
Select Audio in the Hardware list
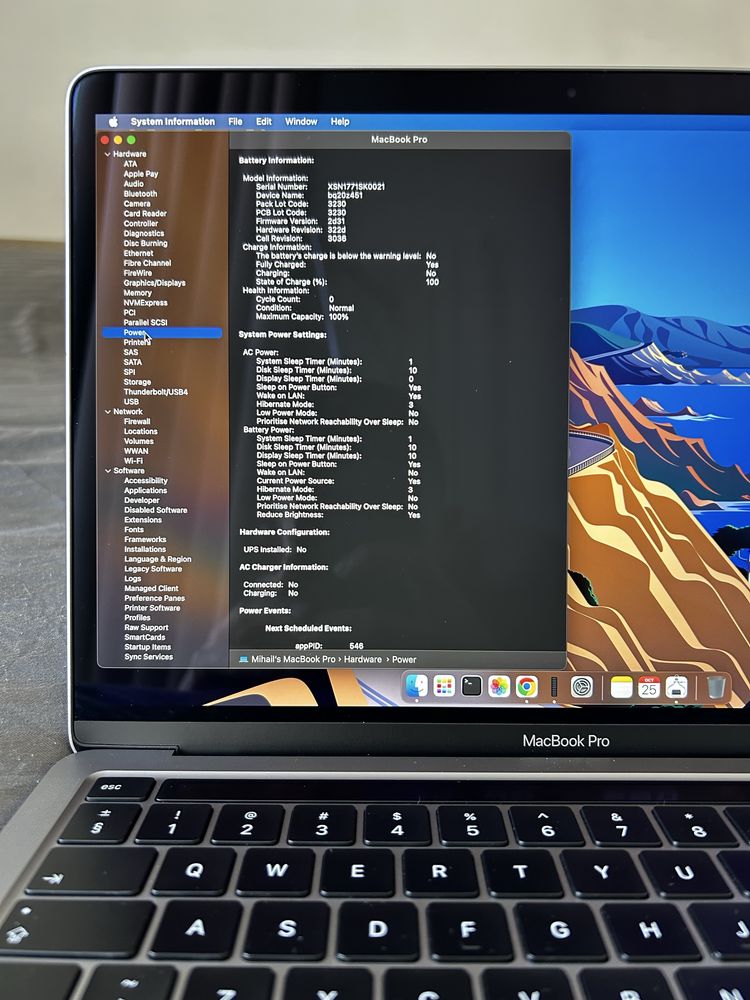[x=133, y=184]
